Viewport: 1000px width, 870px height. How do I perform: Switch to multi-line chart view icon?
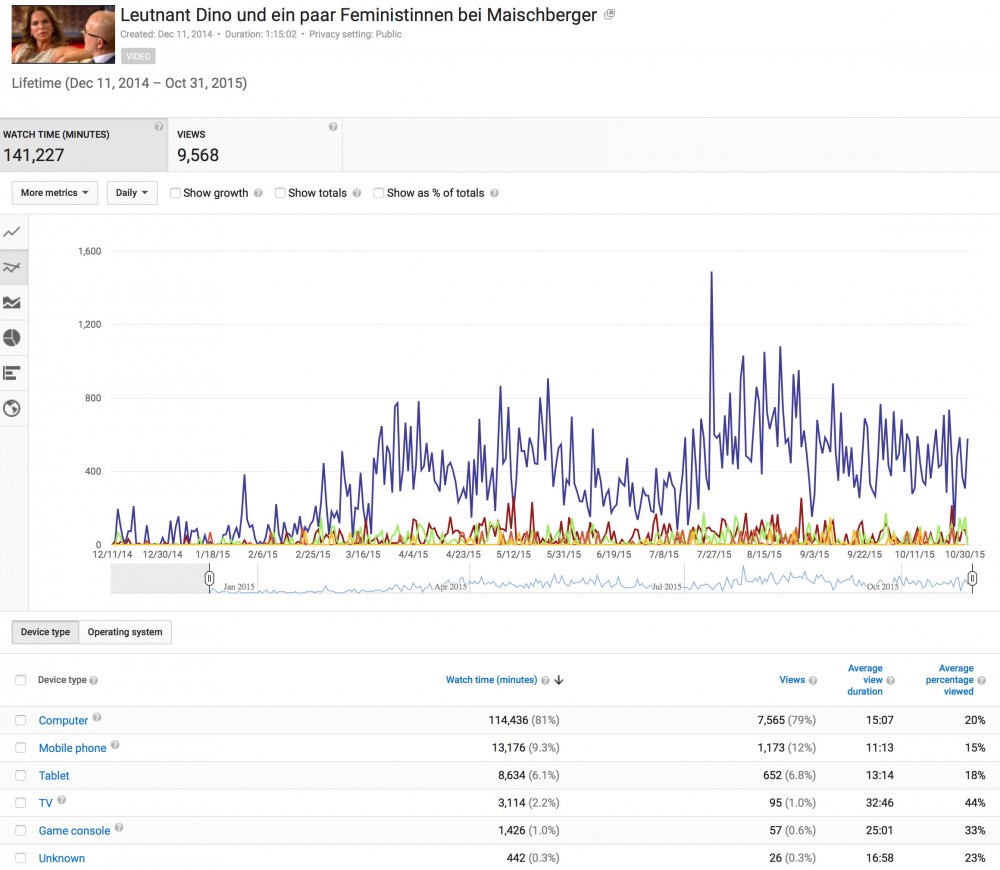tap(12, 267)
